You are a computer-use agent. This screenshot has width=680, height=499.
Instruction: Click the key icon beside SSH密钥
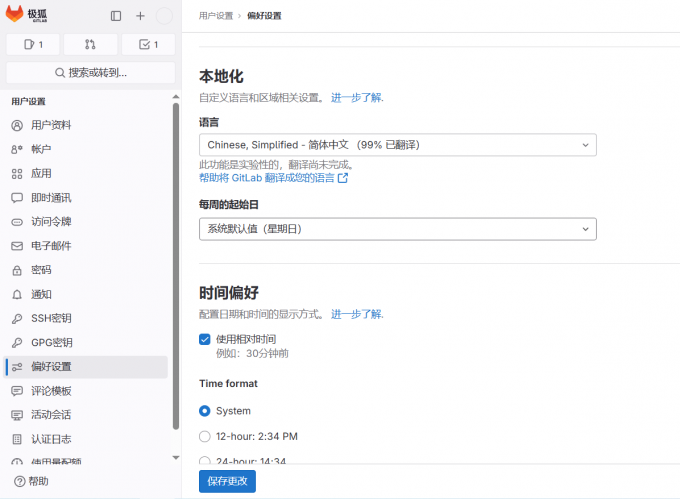pos(17,319)
